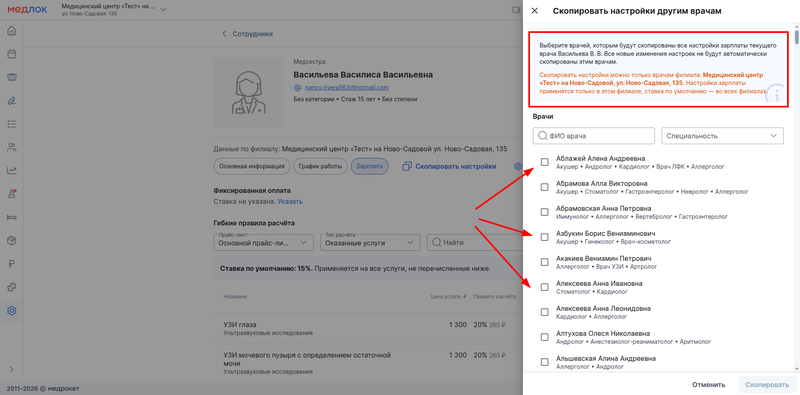Open the Тип расчёта dropdown
Viewport: 800px width, 395px height.
tap(370, 243)
